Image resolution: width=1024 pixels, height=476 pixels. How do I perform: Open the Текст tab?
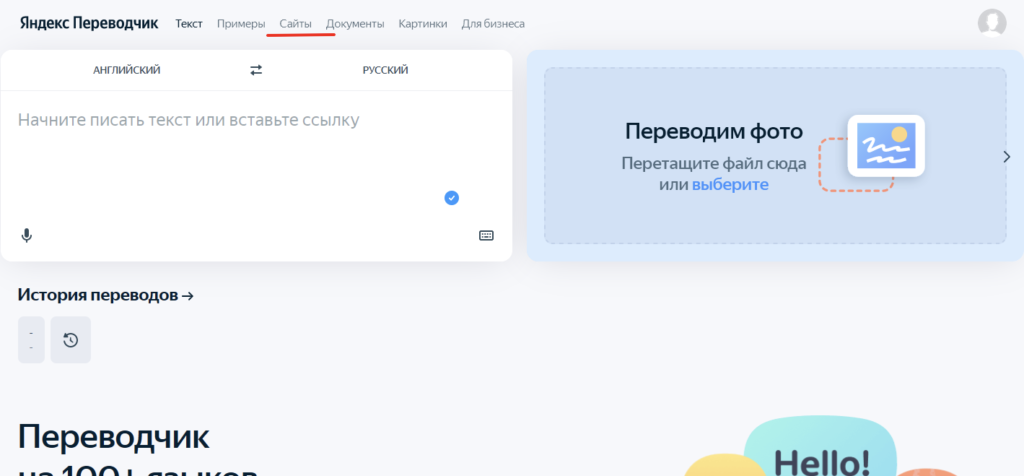[x=189, y=24]
